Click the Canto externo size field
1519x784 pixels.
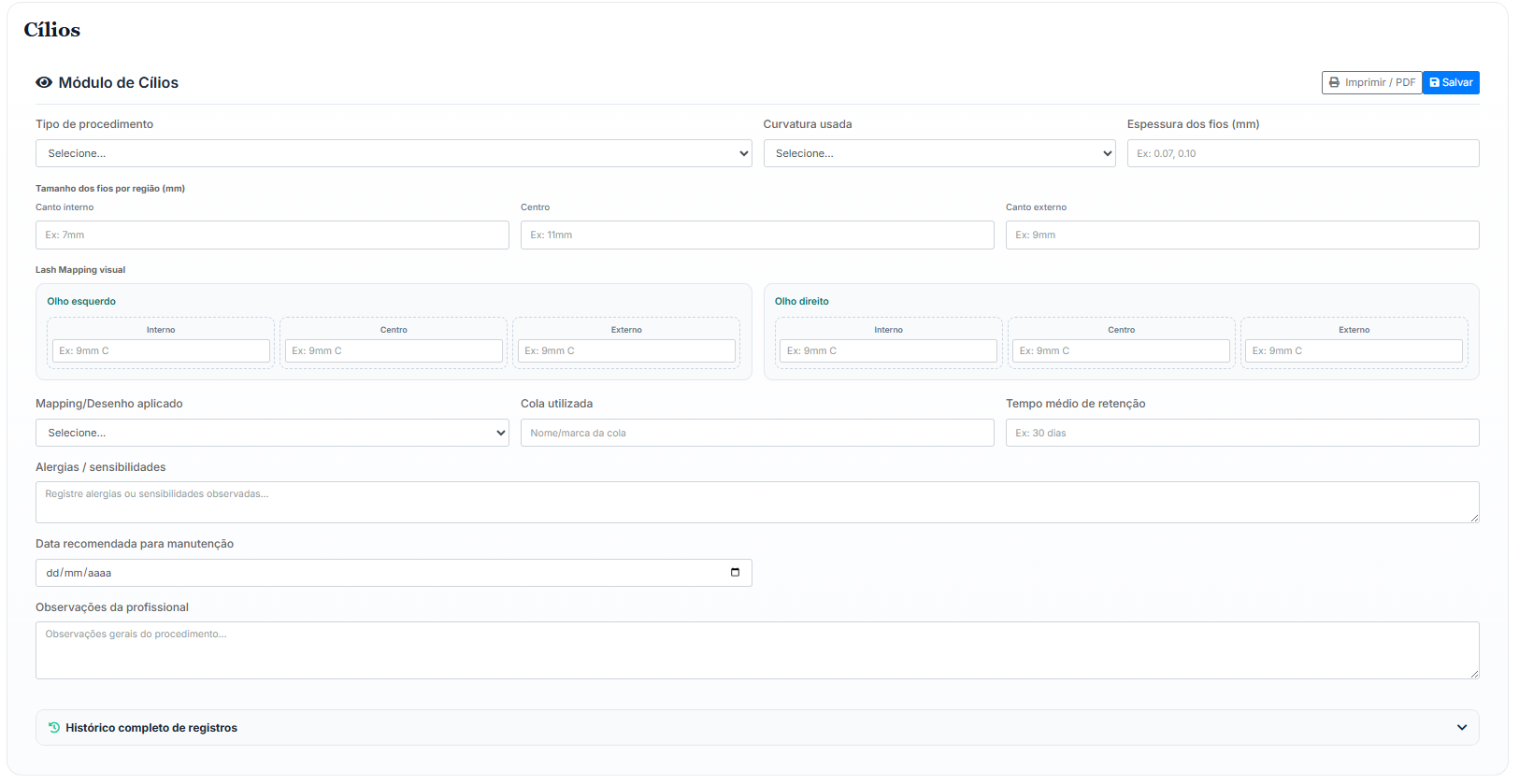point(1242,235)
